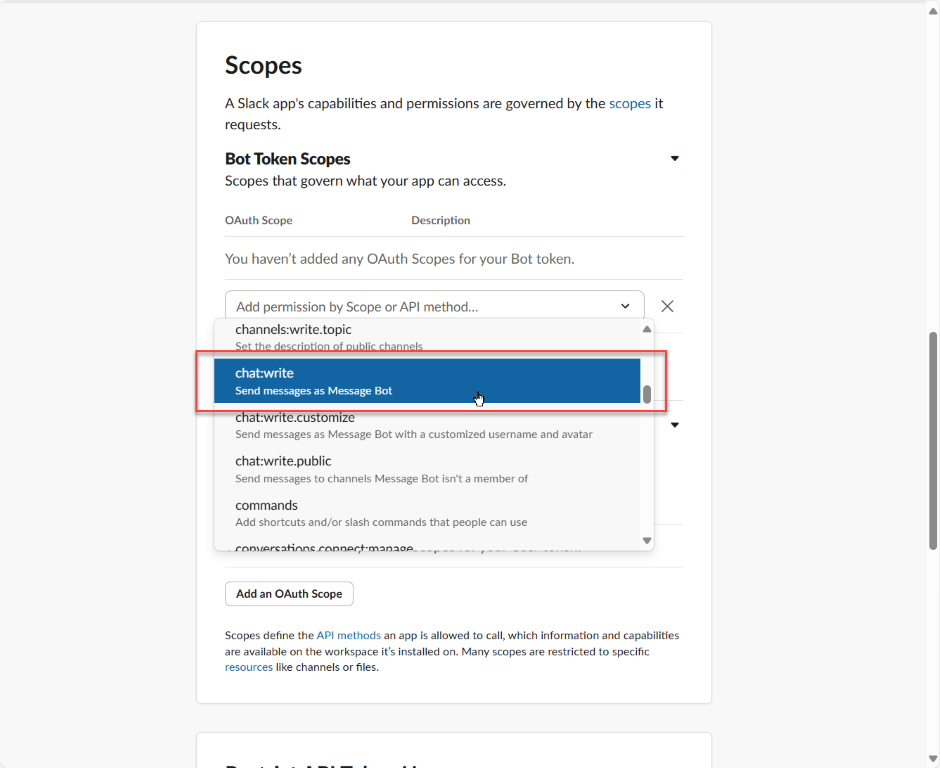Open the scopes documentation link
The width and height of the screenshot is (940, 768).
pos(629,104)
